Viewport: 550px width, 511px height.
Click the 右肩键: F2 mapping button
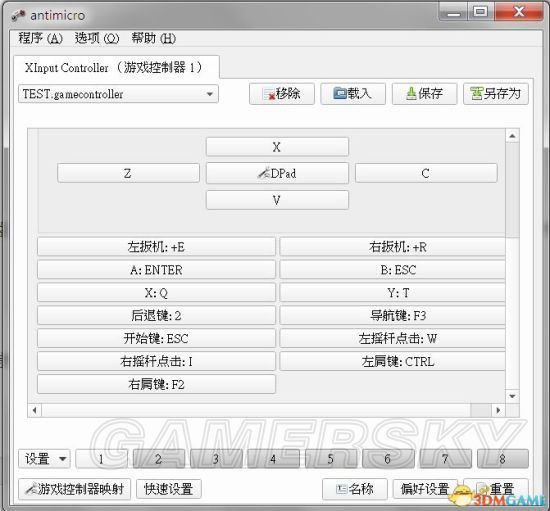[x=156, y=384]
